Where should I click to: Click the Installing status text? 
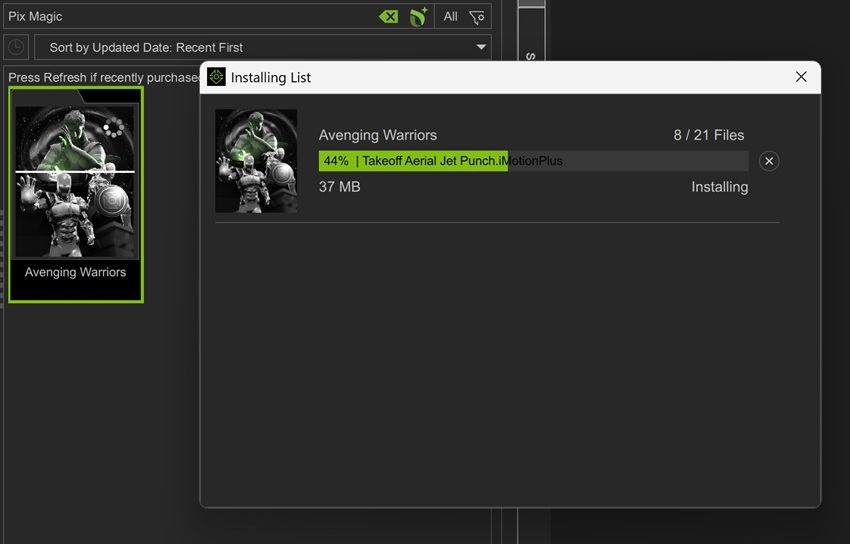point(719,187)
